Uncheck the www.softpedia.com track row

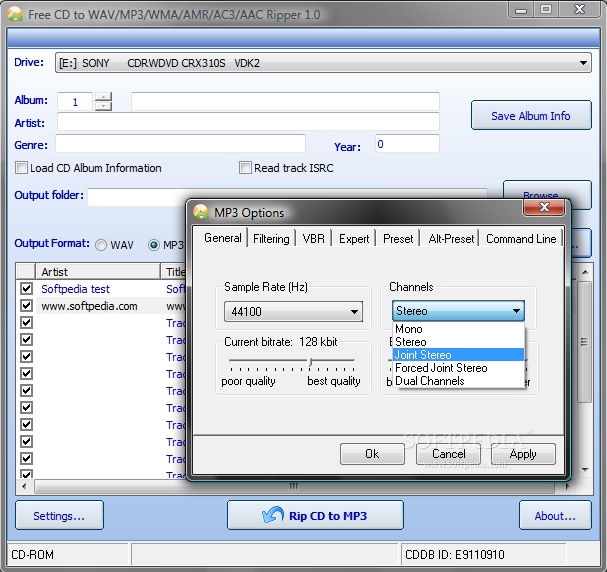click(x=26, y=305)
